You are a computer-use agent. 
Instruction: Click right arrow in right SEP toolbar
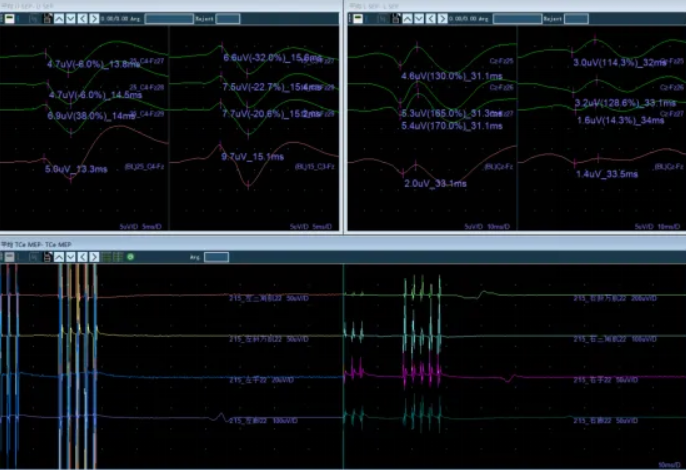442,18
